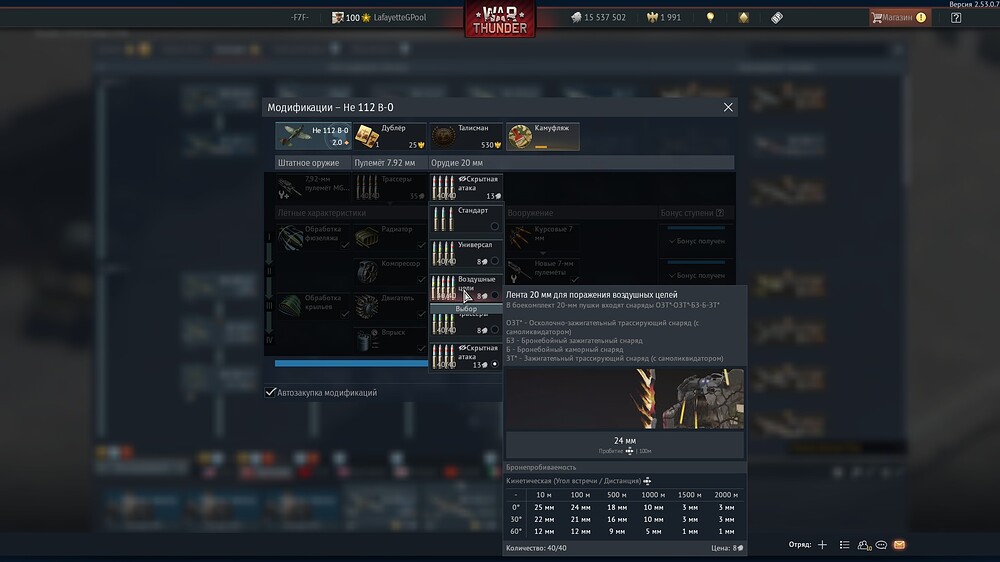Open the help question mark icon
Viewport: 1000px width, 562px height.
[x=956, y=17]
